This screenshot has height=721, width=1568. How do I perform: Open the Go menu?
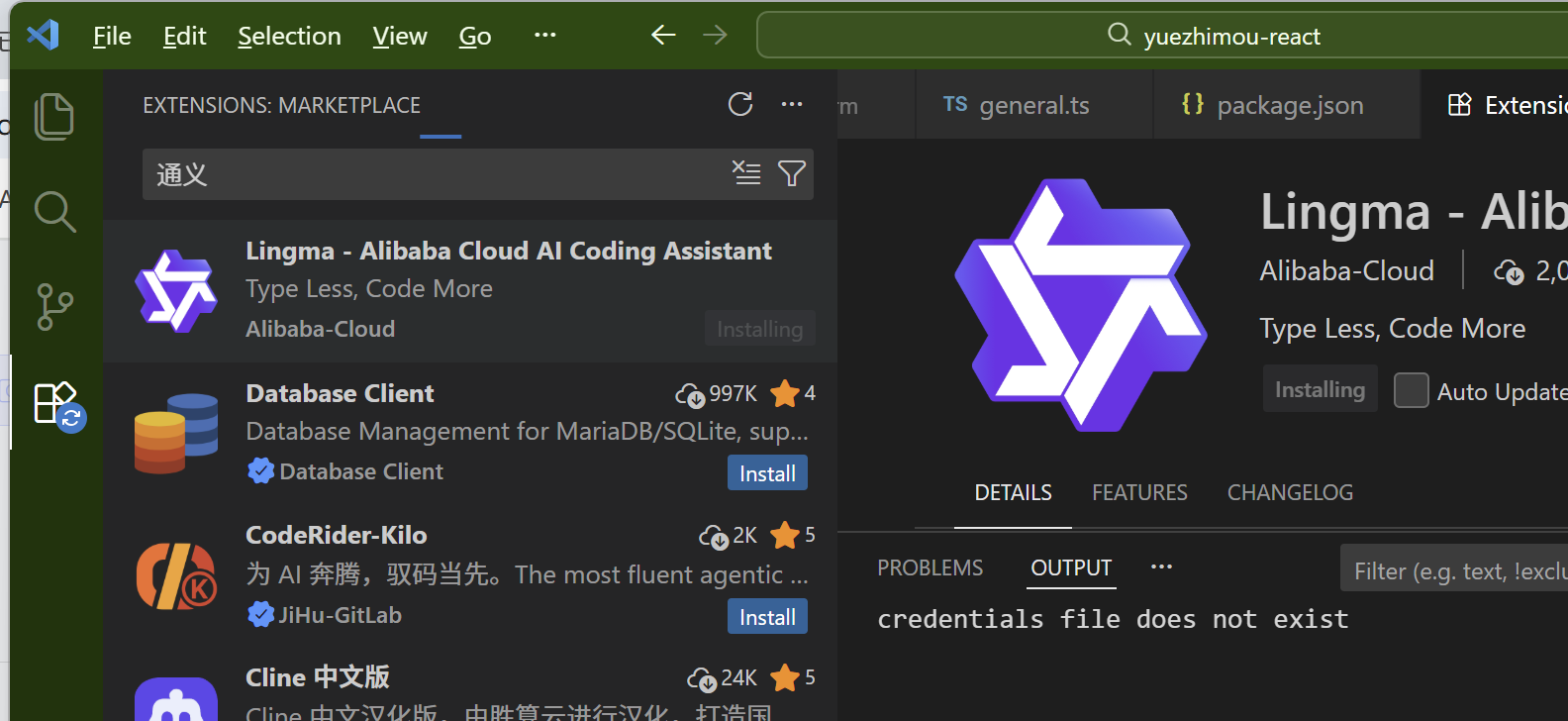[x=475, y=37]
